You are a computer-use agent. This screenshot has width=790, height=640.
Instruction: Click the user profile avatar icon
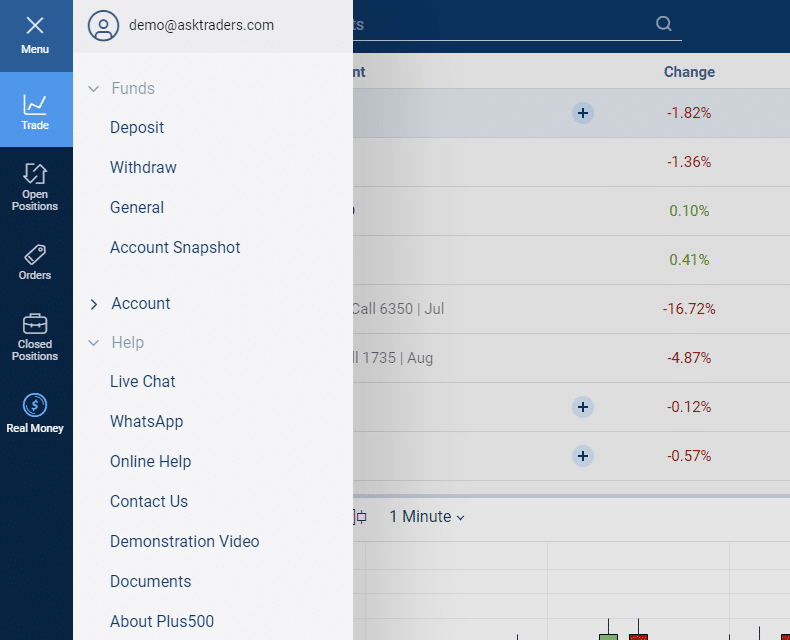click(x=103, y=26)
